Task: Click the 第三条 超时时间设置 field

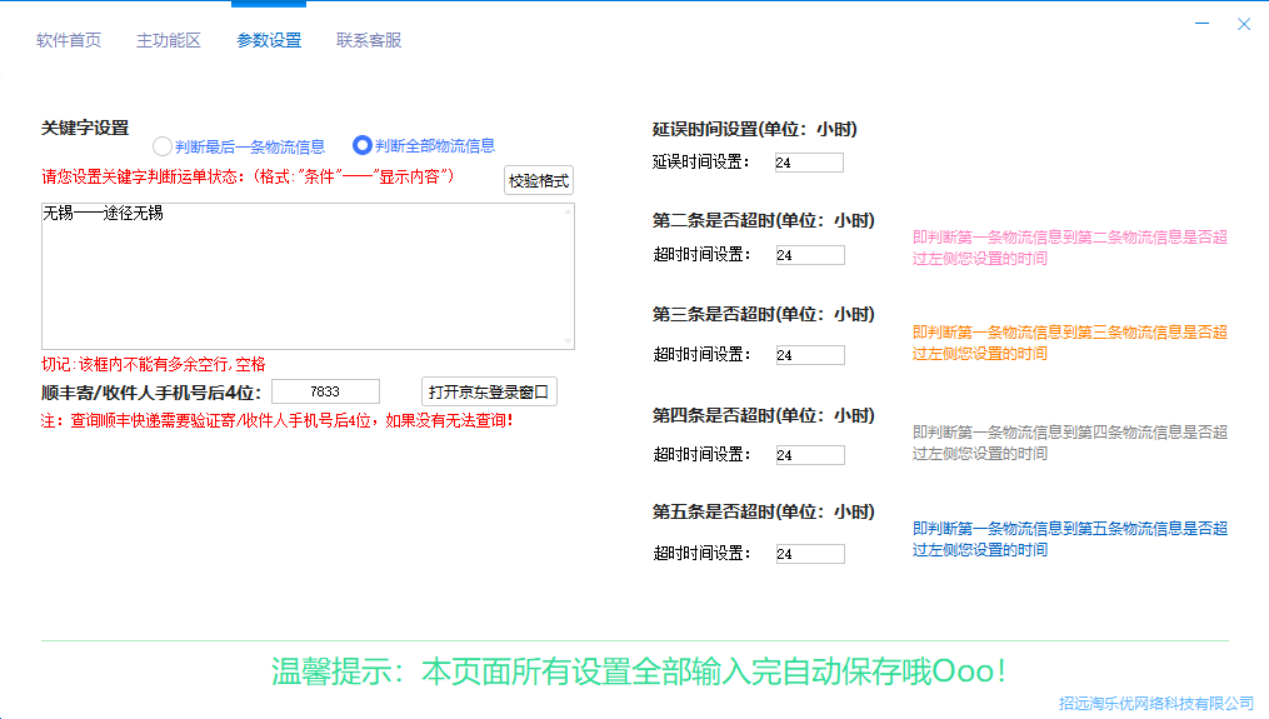Action: [810, 355]
